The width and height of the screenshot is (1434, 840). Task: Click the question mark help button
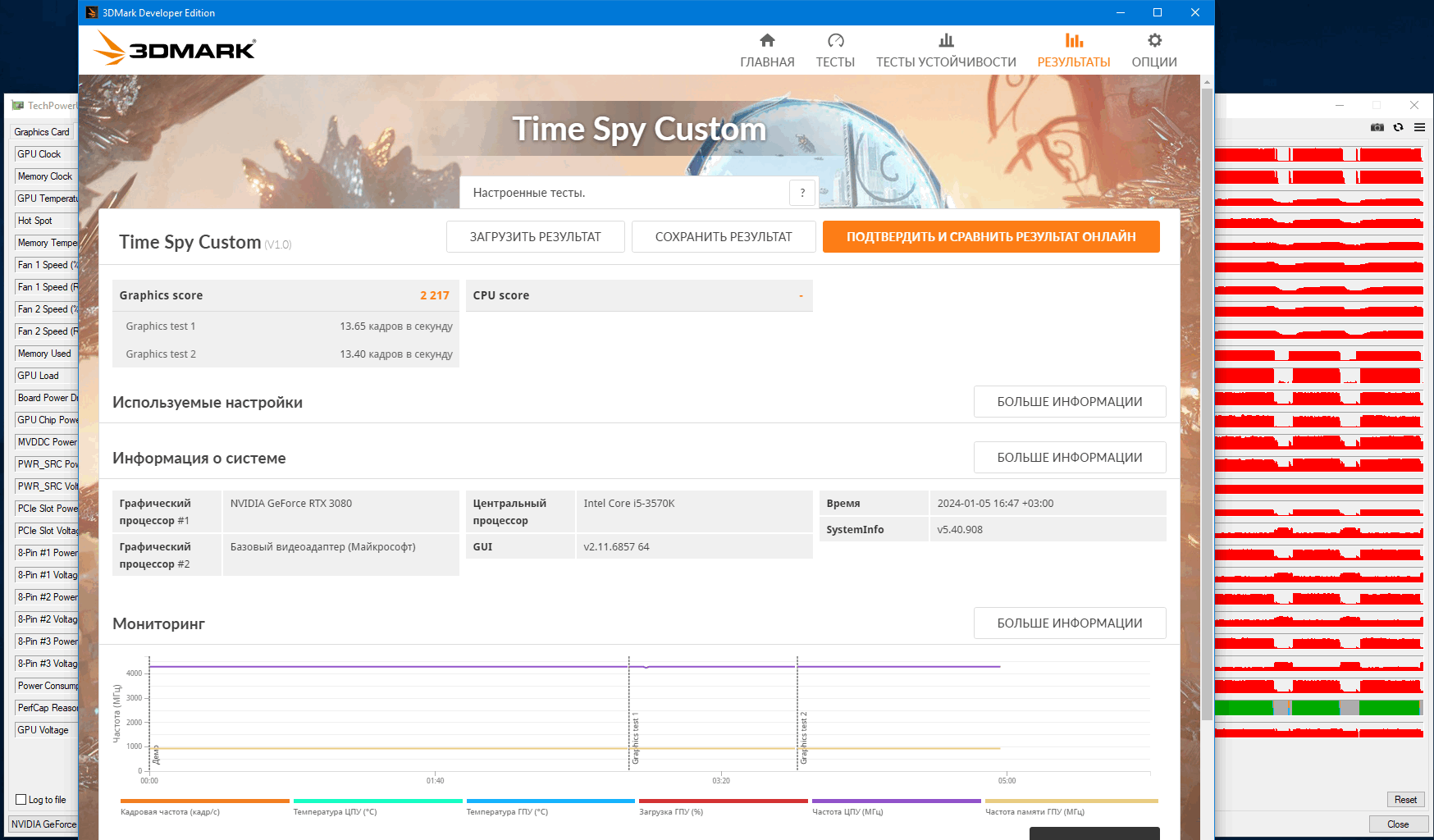tap(802, 193)
